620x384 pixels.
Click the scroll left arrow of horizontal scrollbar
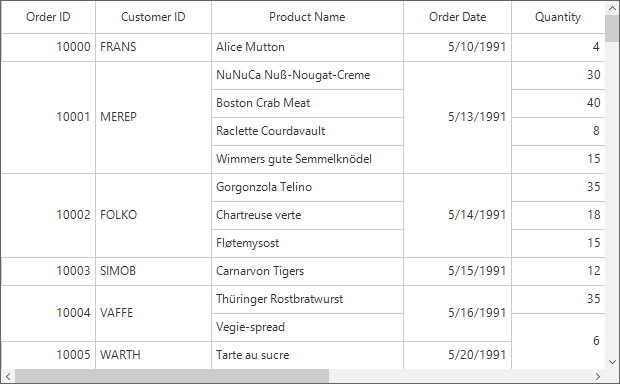tap(8, 376)
